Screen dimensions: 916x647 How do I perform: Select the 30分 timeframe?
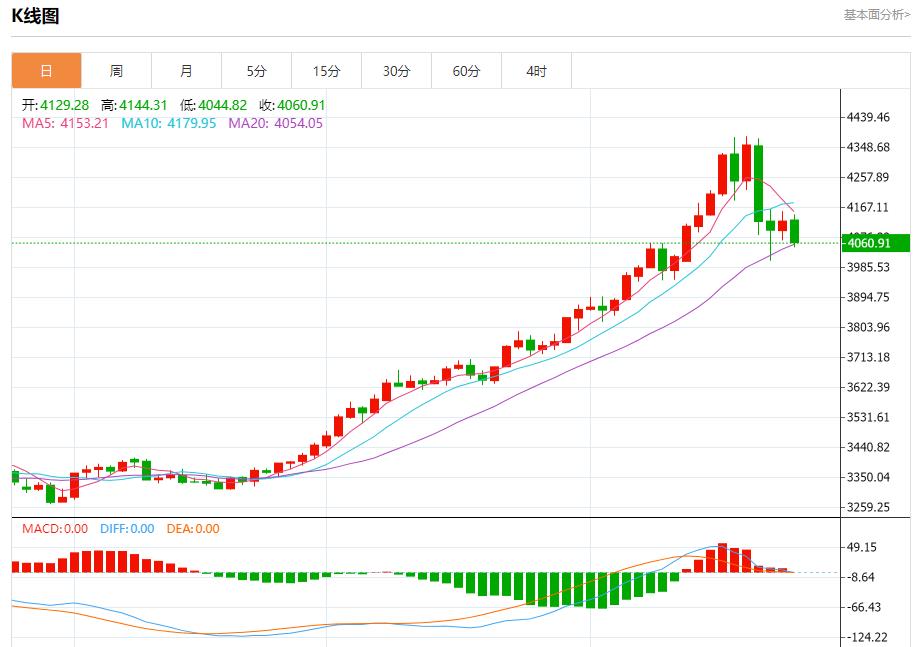pos(396,70)
